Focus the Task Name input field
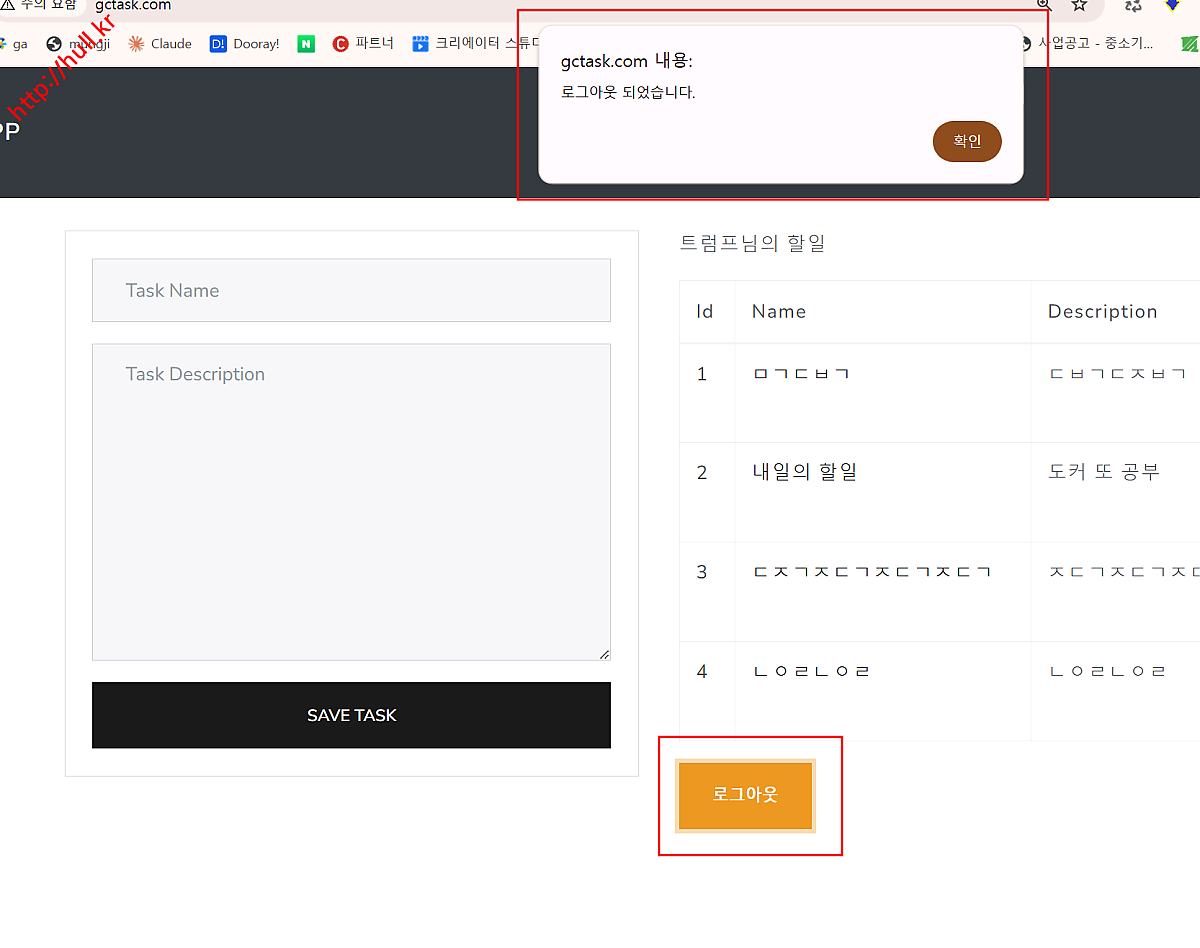The height and width of the screenshot is (948, 1200). click(x=351, y=291)
